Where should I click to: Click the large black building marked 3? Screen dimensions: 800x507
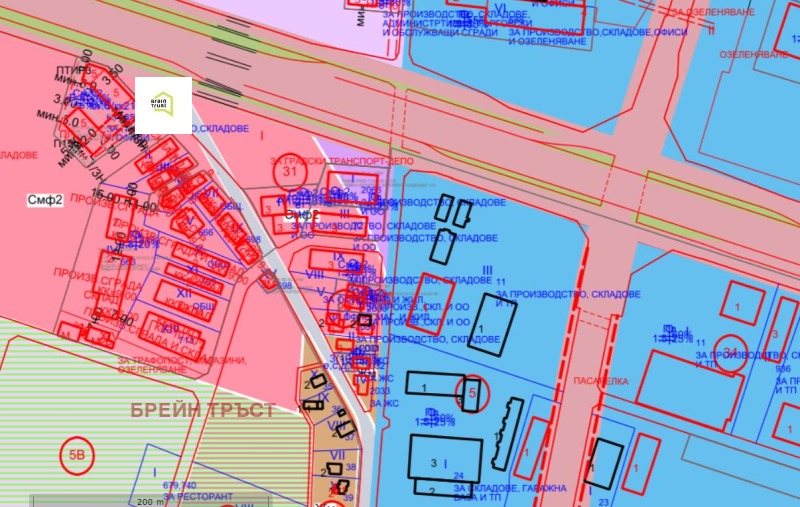click(445, 458)
